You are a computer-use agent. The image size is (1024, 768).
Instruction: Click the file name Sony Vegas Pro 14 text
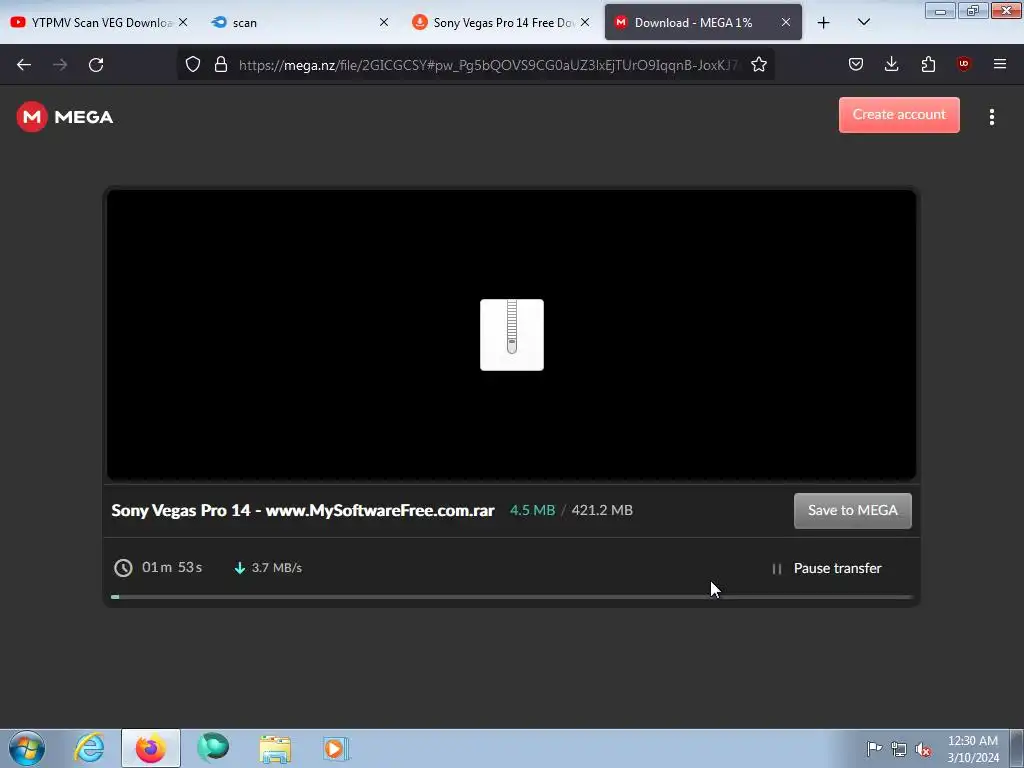(x=303, y=510)
